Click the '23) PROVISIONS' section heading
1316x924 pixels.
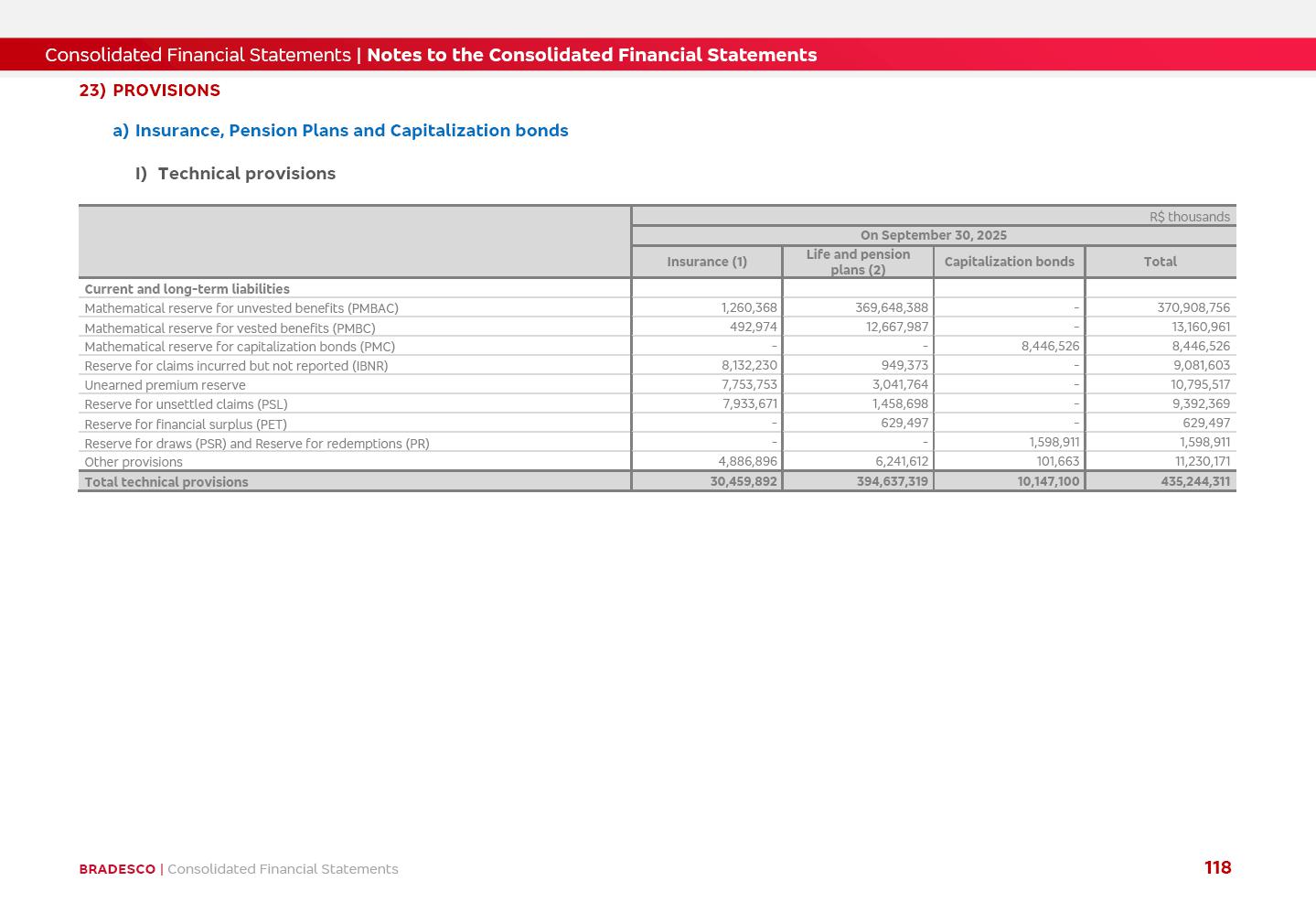coord(150,91)
